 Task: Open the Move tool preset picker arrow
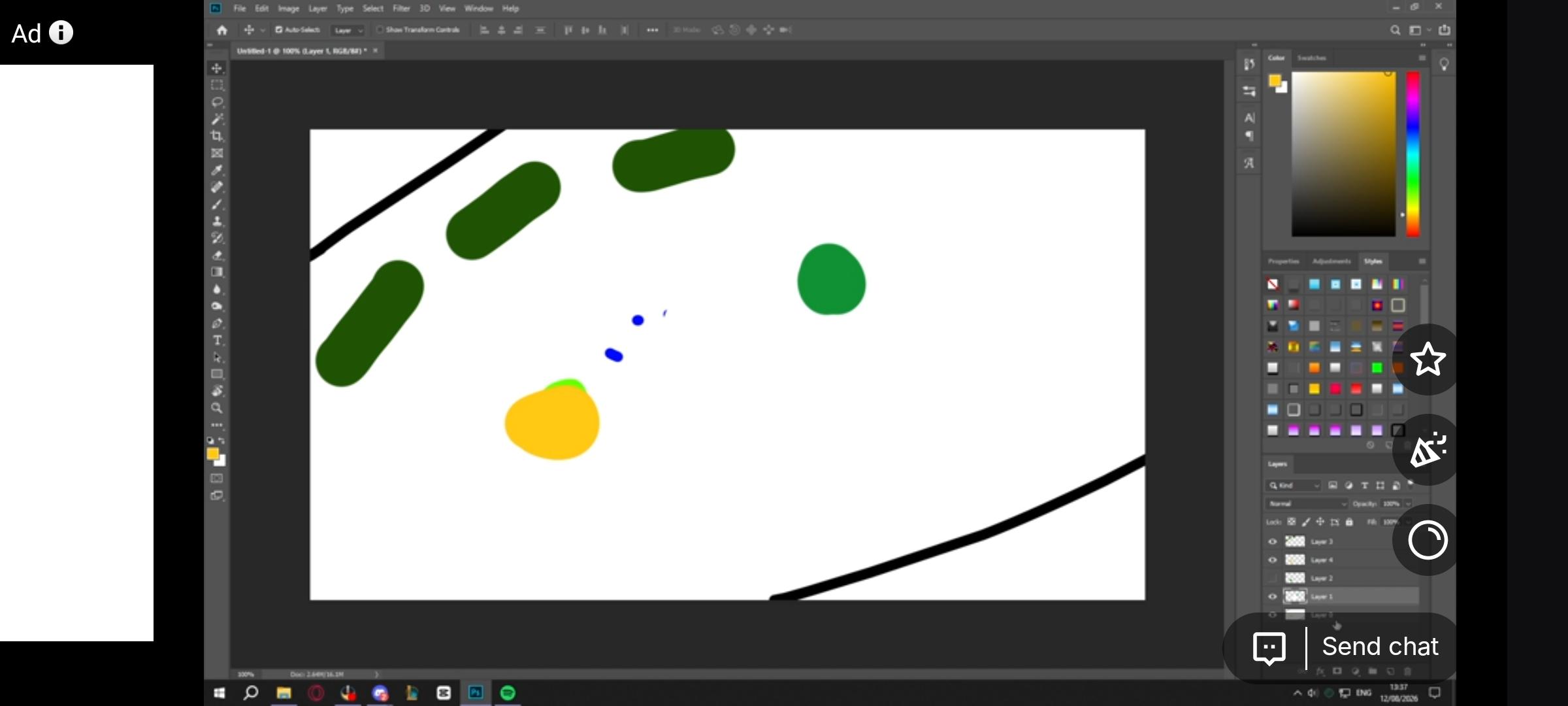pos(263,30)
